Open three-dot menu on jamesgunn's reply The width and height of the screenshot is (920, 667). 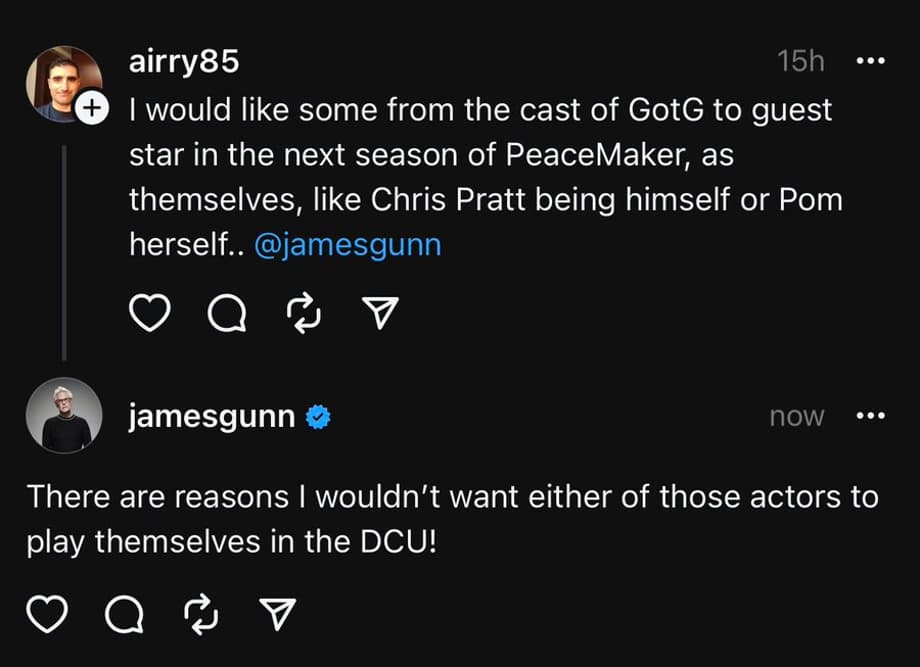(x=871, y=416)
